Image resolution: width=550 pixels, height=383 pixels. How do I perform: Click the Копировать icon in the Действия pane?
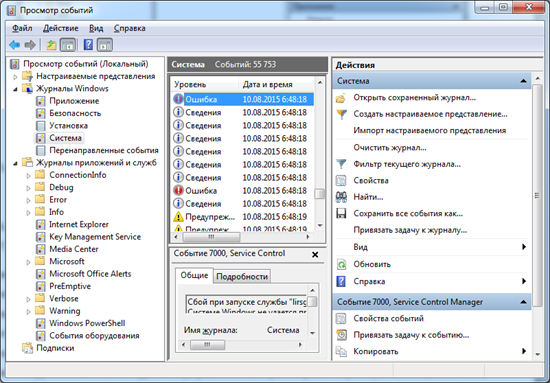(x=341, y=351)
